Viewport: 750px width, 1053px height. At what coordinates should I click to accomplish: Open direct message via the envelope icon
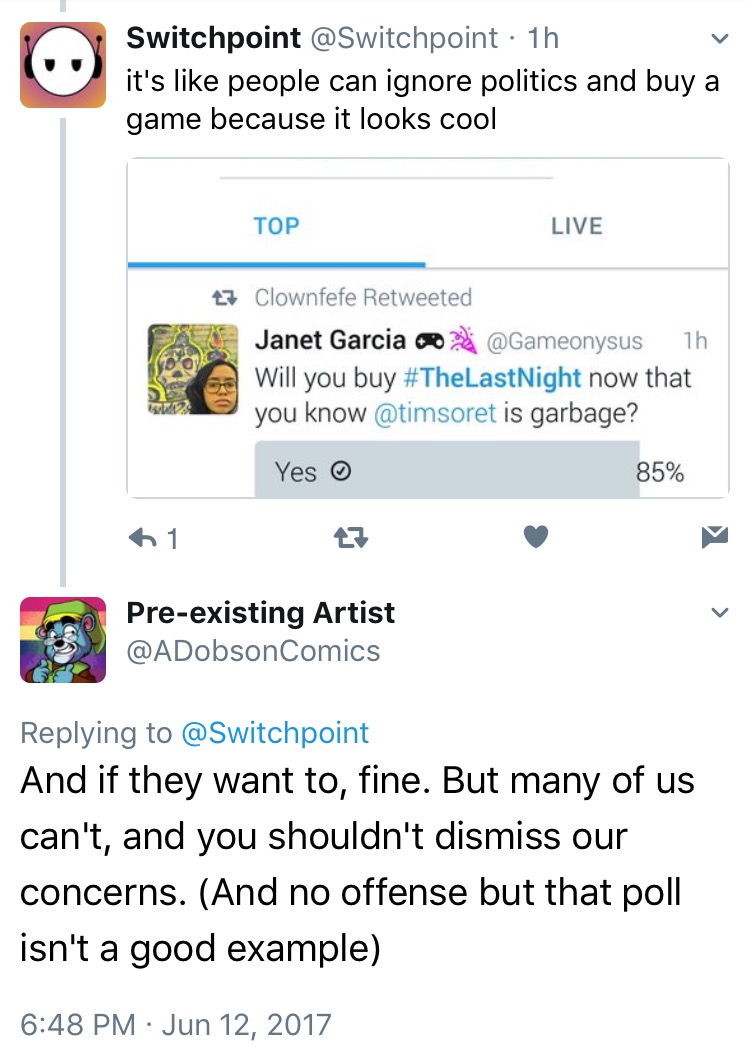click(x=715, y=537)
